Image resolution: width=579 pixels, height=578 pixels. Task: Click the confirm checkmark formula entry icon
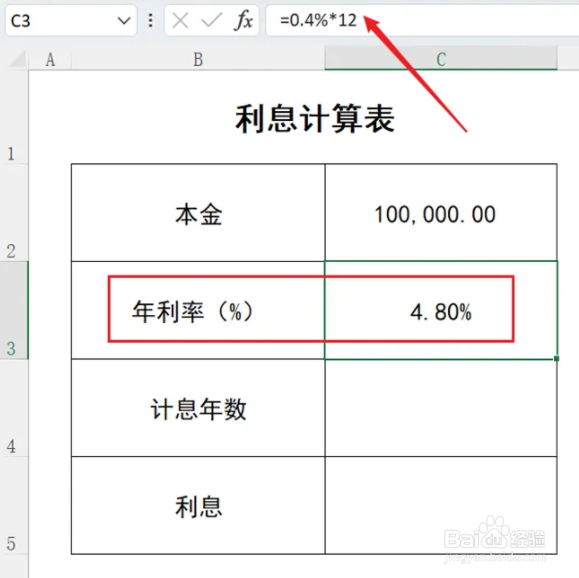(212, 20)
